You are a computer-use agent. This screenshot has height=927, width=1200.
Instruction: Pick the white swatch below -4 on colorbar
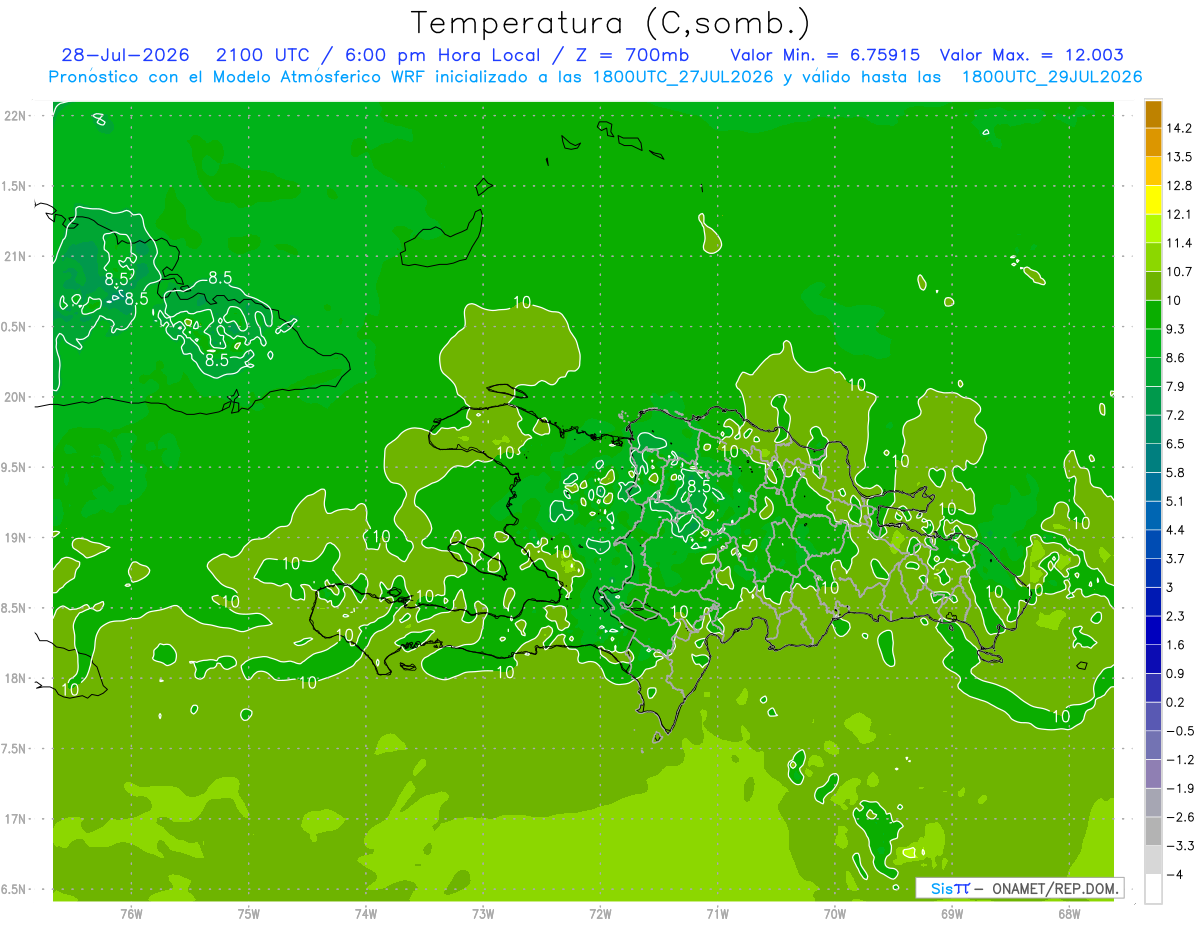1153,889
